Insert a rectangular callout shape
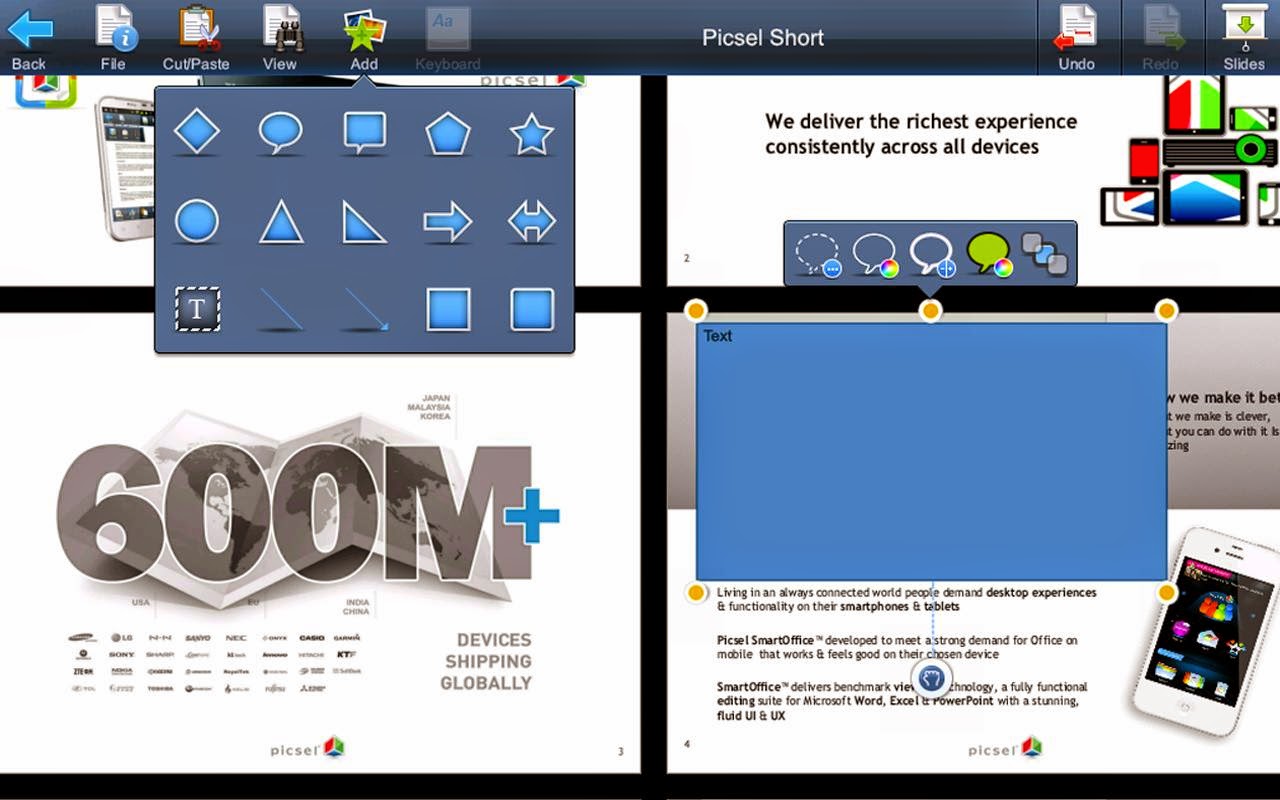The width and height of the screenshot is (1280, 800). point(365,133)
